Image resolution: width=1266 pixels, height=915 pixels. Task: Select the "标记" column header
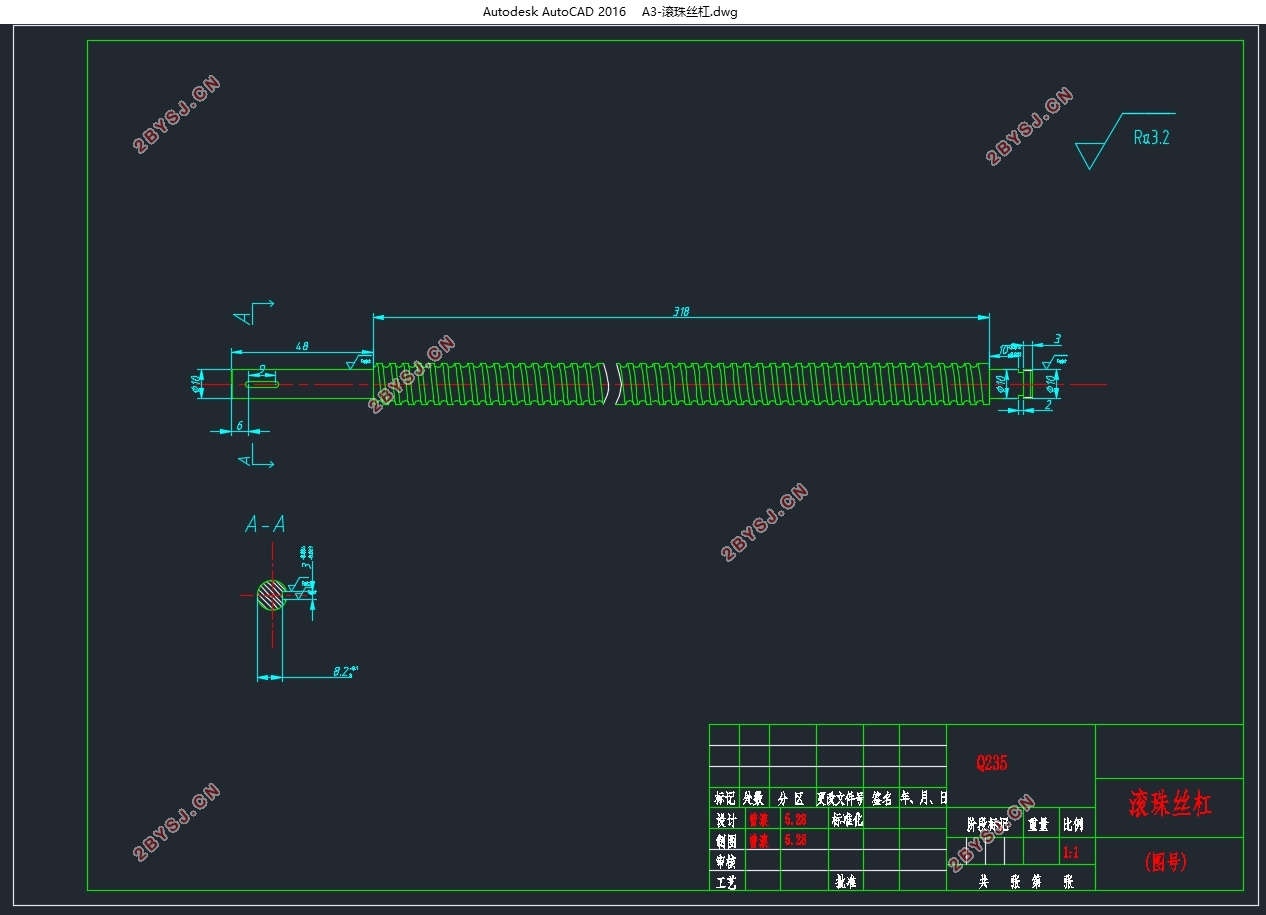pos(724,798)
